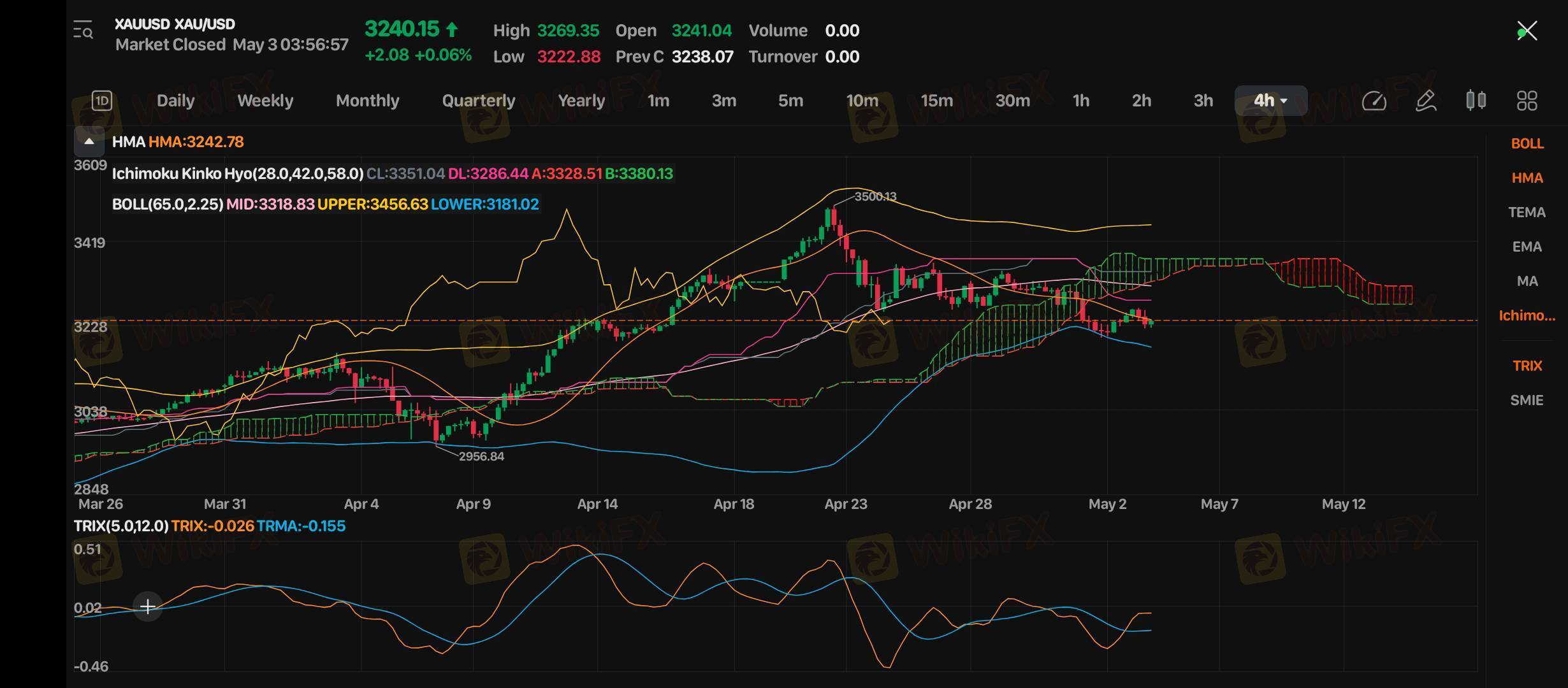Select the 15m timeframe tab

pyautogui.click(x=936, y=101)
